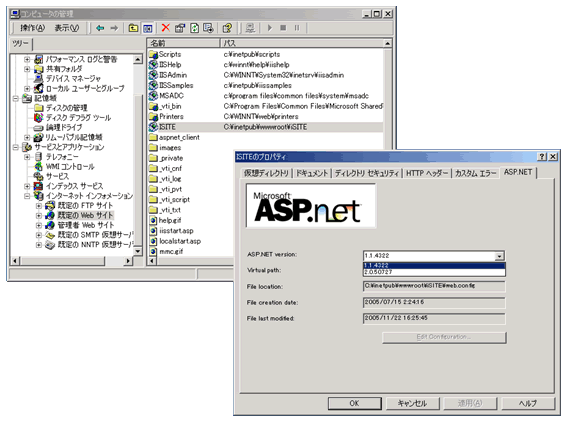This screenshot has height=425, width=569.
Task: Collapse the サービスとアプリケーション node
Action: tap(16, 147)
